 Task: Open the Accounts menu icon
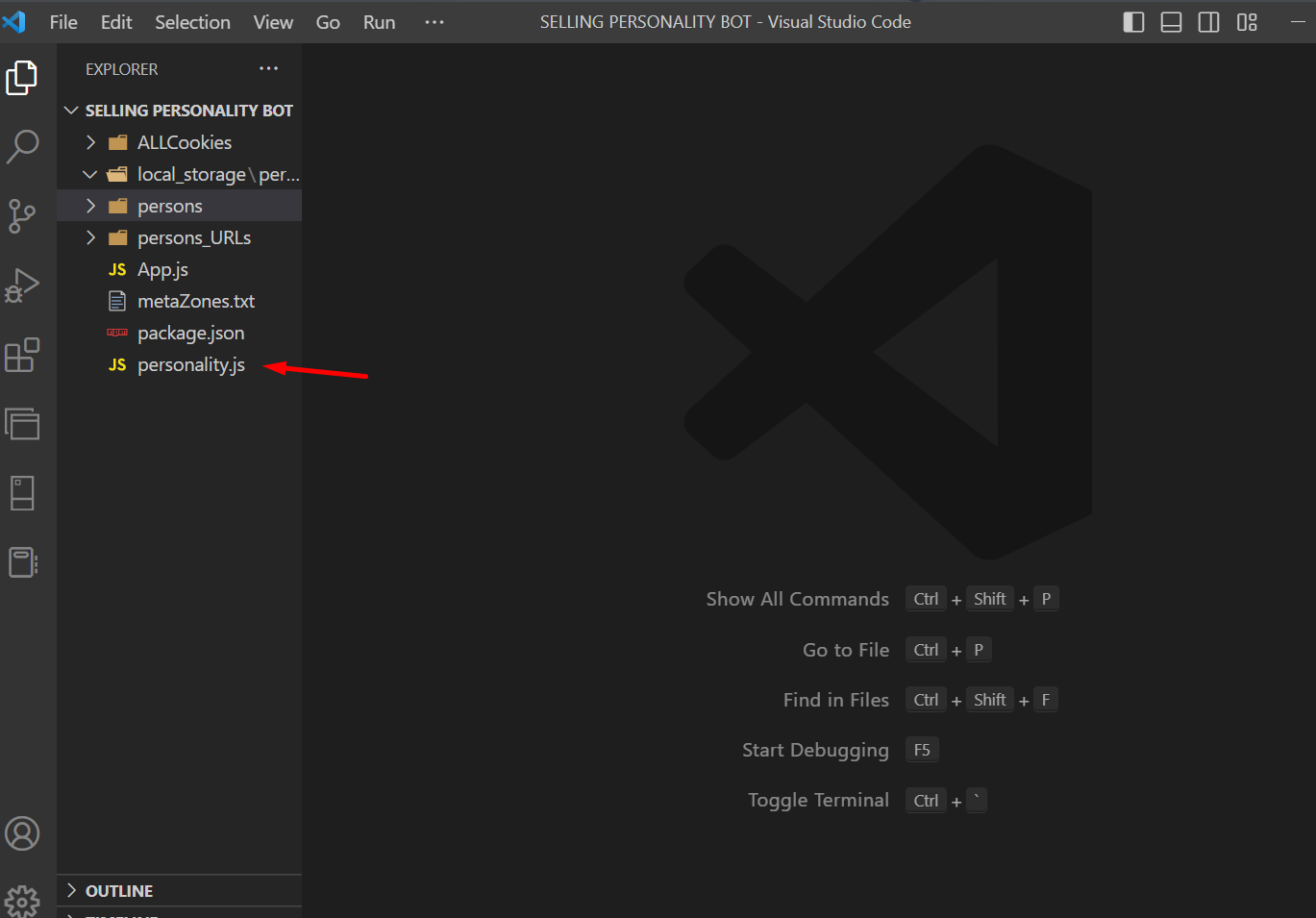pos(23,833)
